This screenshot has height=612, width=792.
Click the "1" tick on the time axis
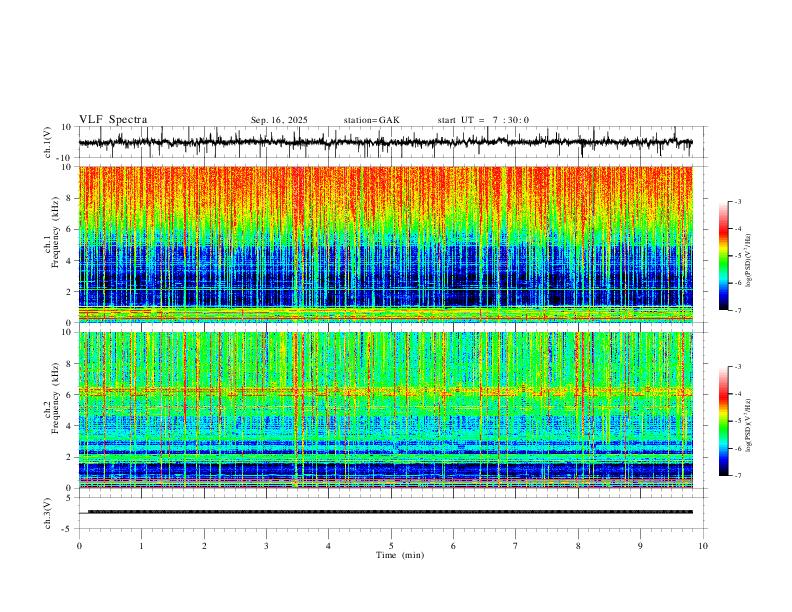[141, 546]
